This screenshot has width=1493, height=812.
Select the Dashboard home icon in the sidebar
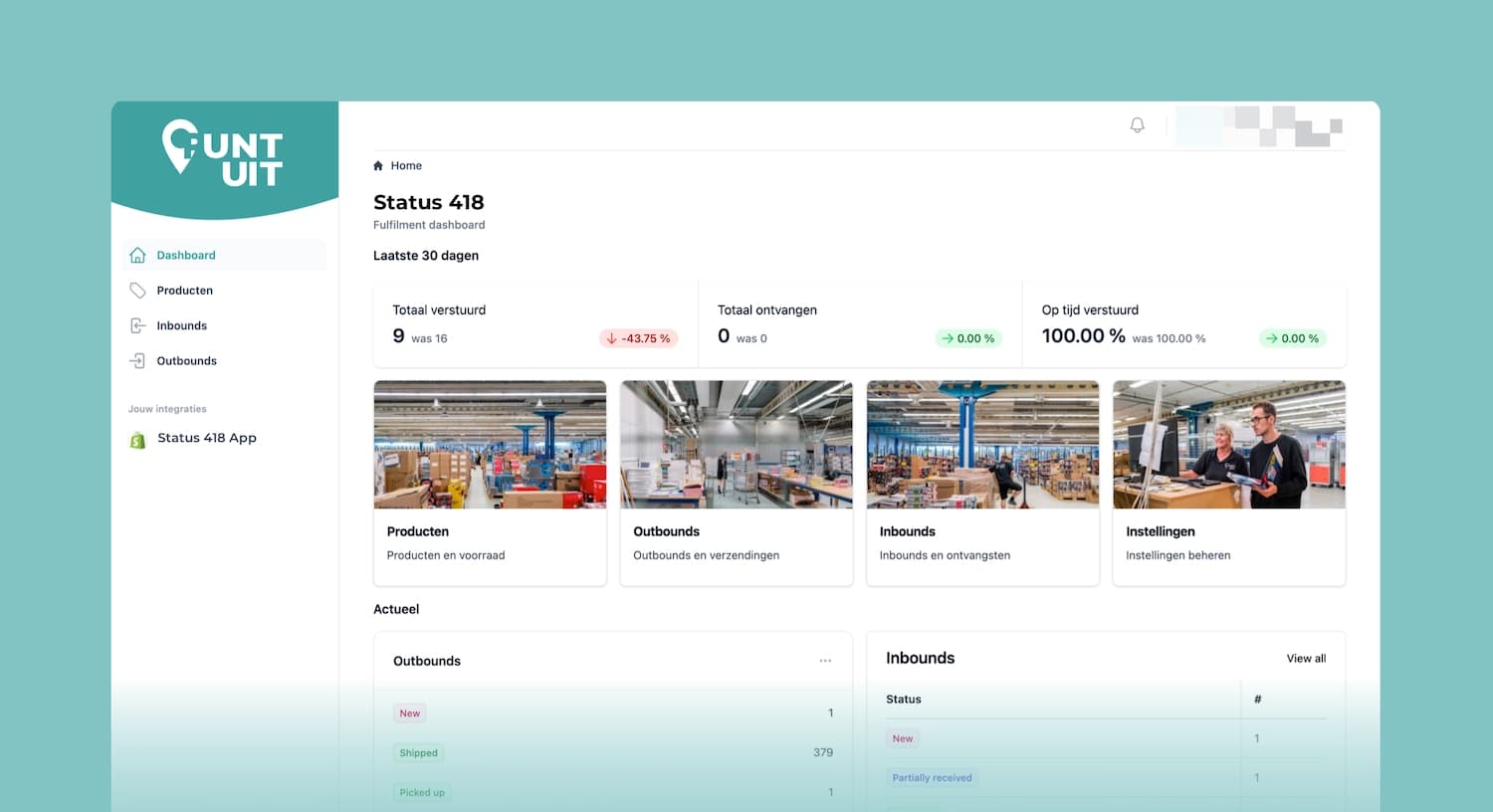[137, 255]
